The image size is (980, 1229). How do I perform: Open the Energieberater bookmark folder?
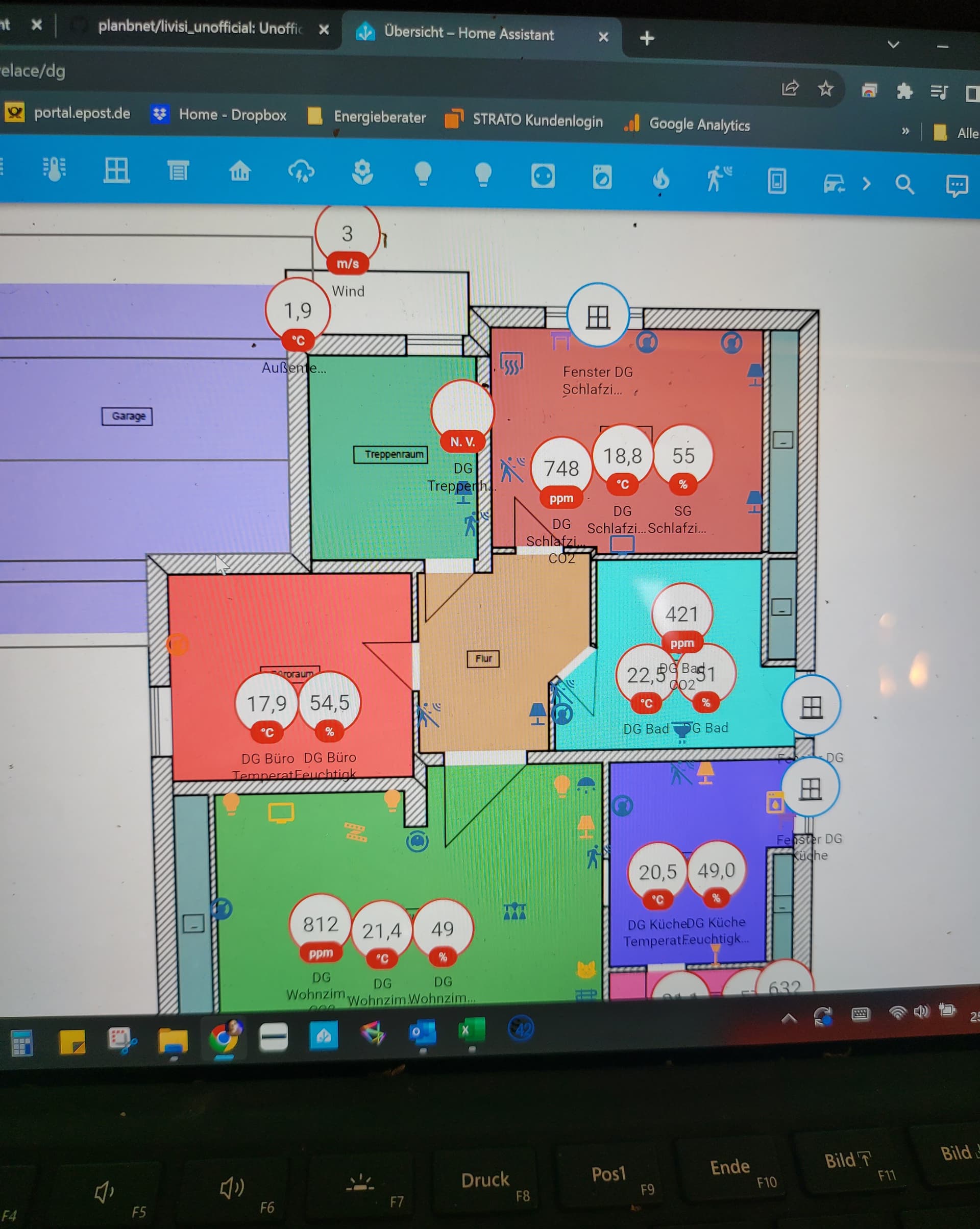366,117
